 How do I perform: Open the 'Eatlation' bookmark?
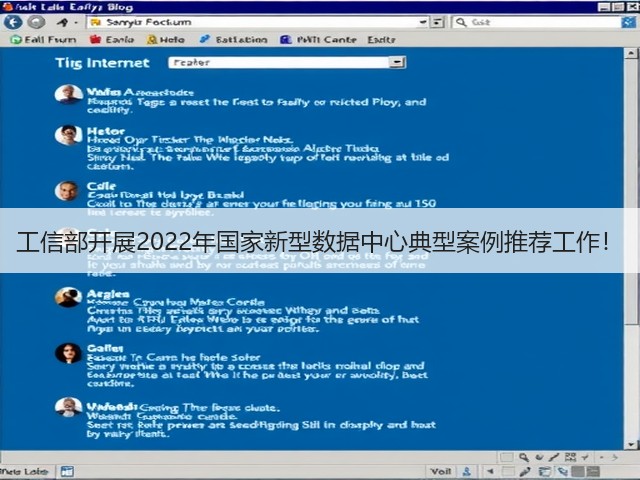point(233,40)
